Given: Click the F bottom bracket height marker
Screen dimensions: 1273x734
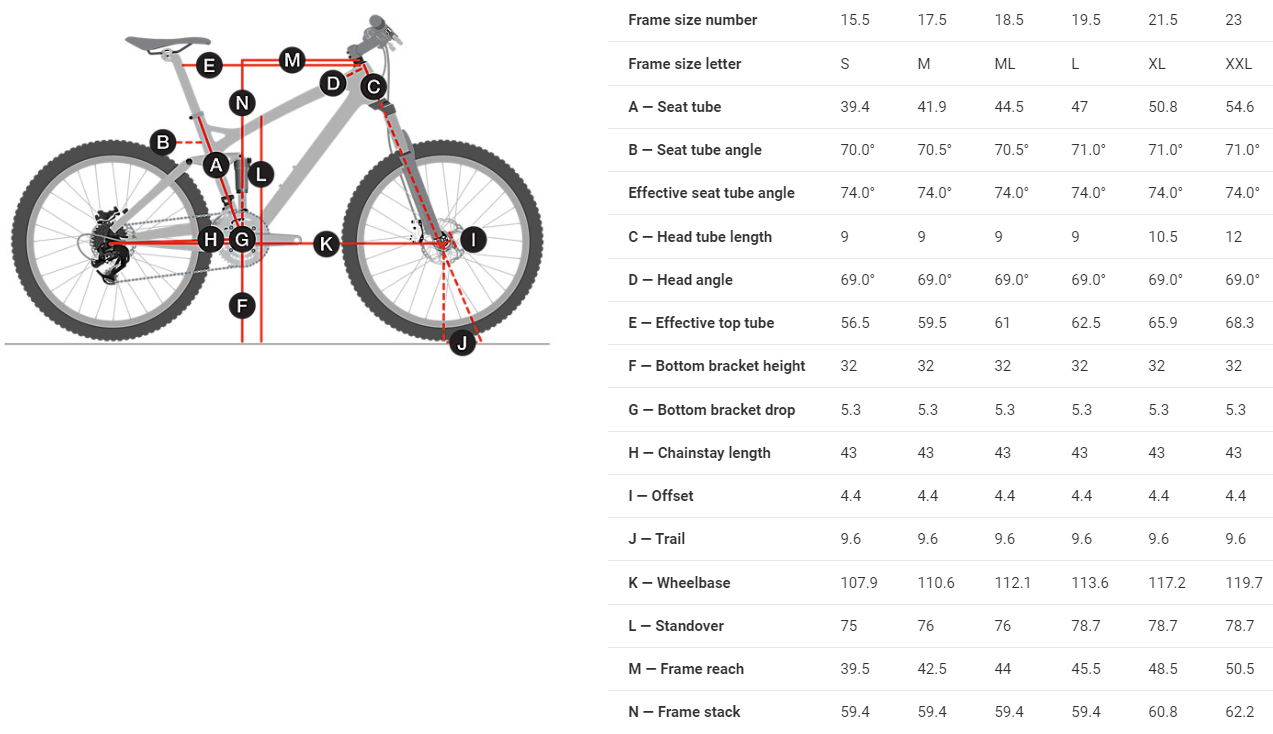Looking at the screenshot, I should (242, 305).
